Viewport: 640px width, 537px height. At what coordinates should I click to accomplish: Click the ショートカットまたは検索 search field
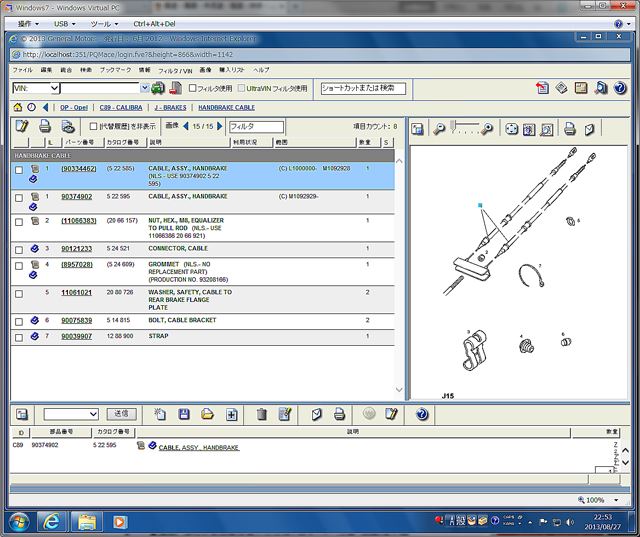(363, 88)
